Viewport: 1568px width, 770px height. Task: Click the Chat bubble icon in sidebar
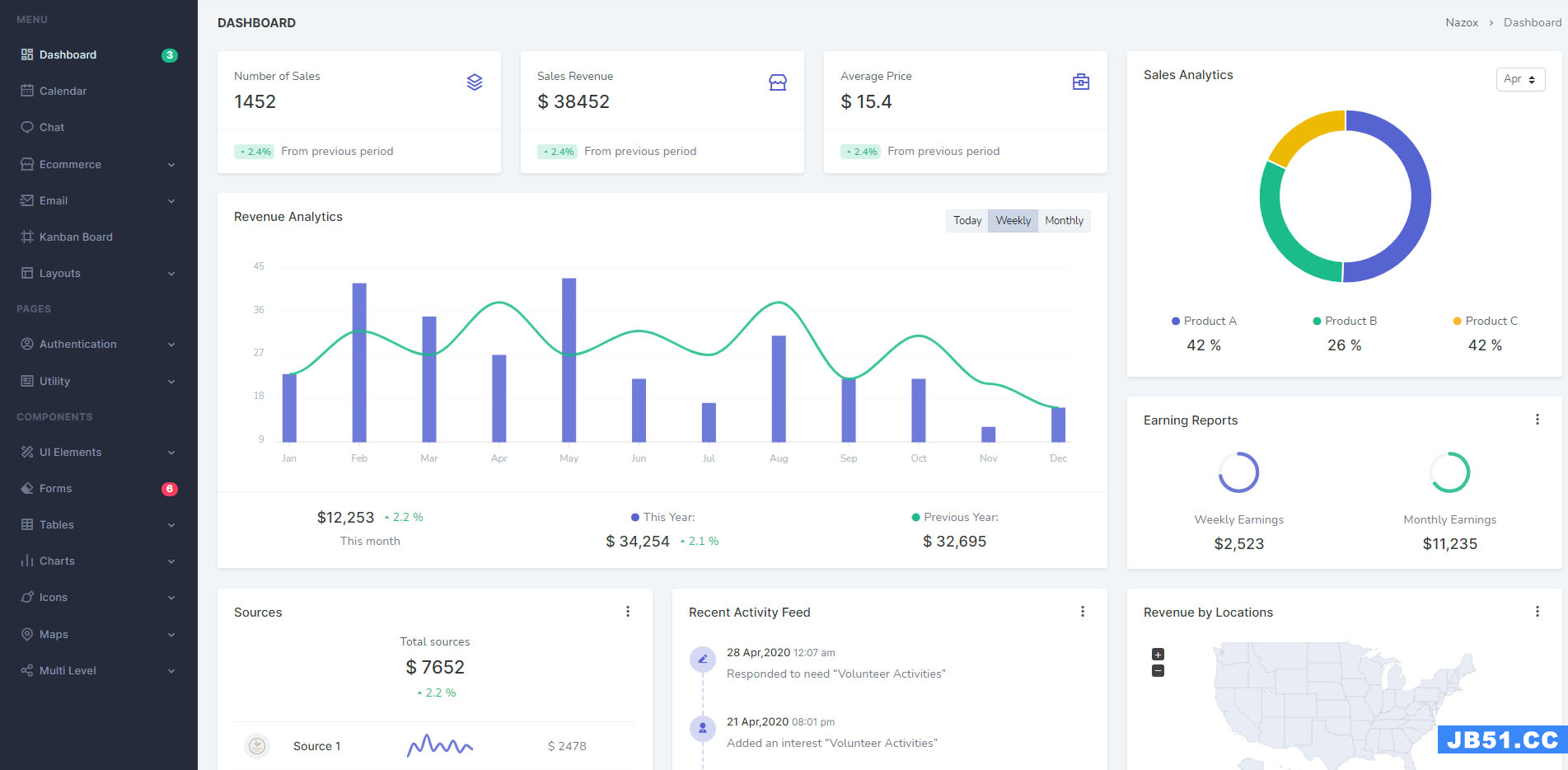(x=27, y=127)
